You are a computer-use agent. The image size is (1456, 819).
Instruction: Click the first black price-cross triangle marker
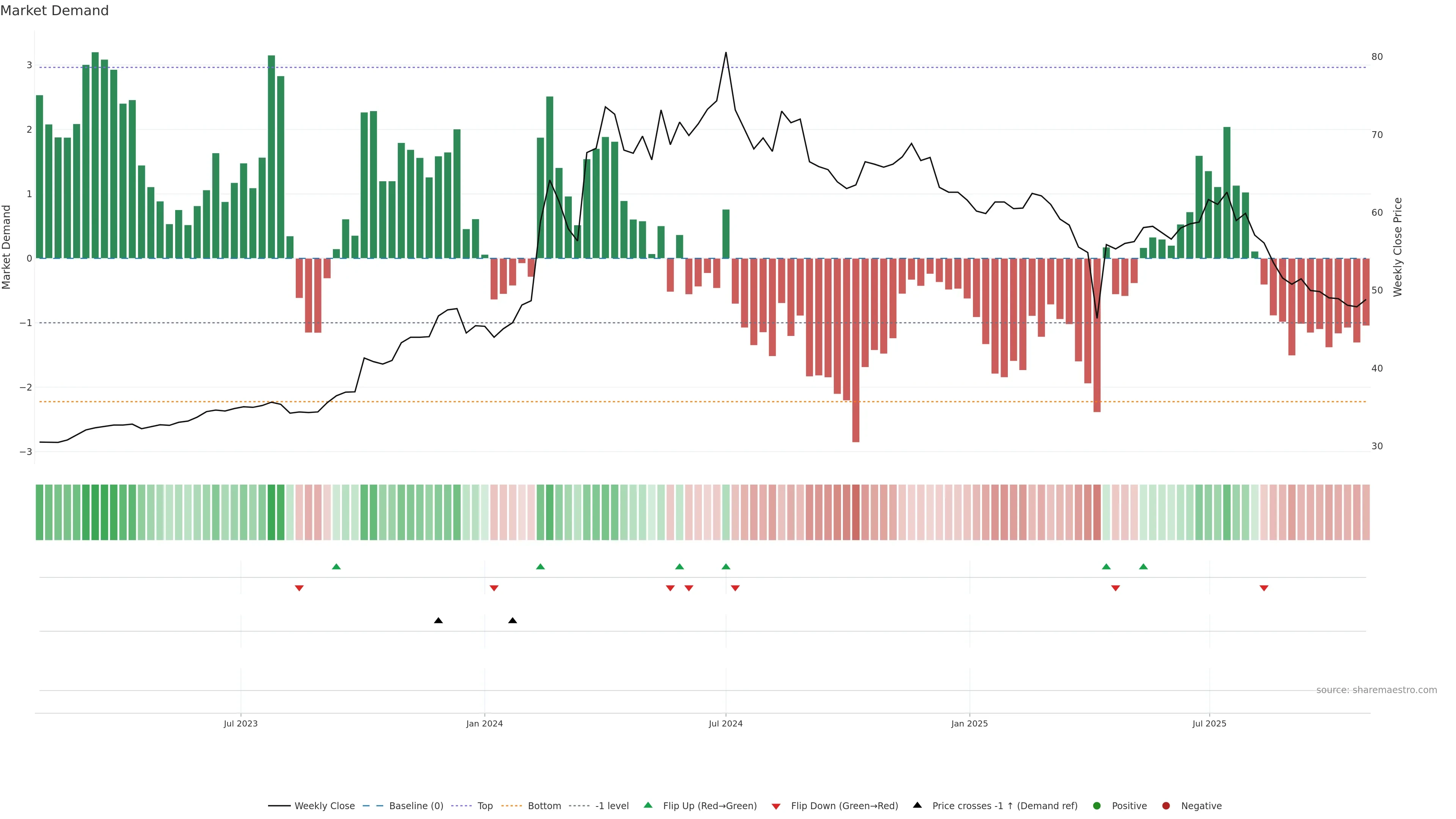[x=438, y=621]
